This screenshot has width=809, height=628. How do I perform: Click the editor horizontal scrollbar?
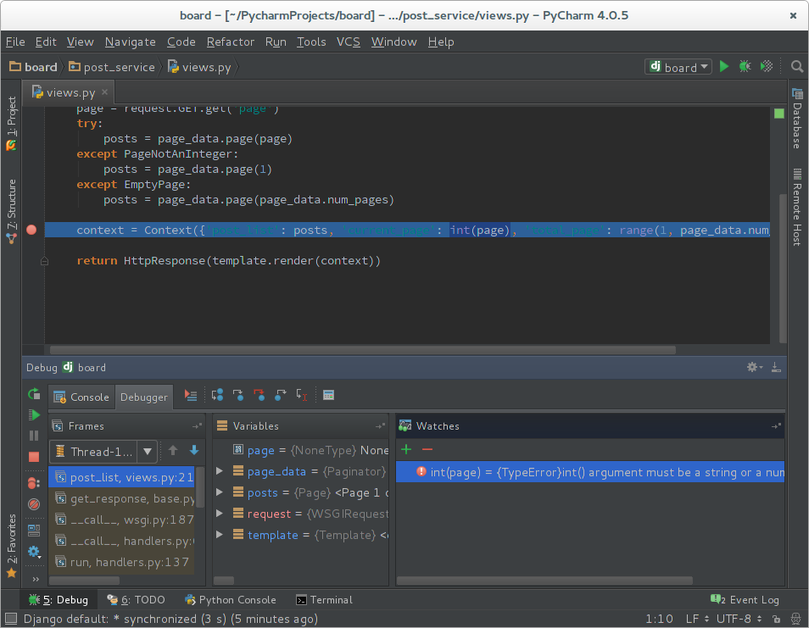[x=361, y=350]
